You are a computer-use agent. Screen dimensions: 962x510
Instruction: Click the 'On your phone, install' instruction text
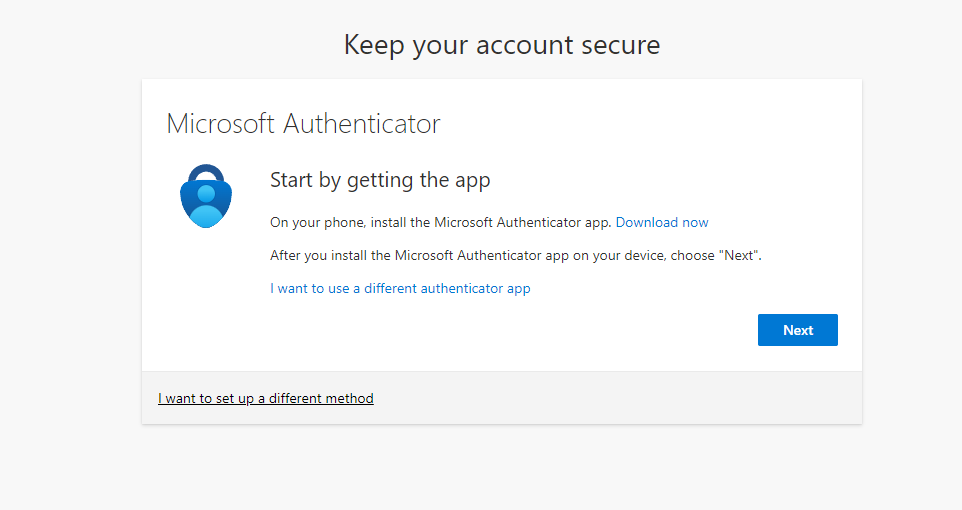(440, 222)
